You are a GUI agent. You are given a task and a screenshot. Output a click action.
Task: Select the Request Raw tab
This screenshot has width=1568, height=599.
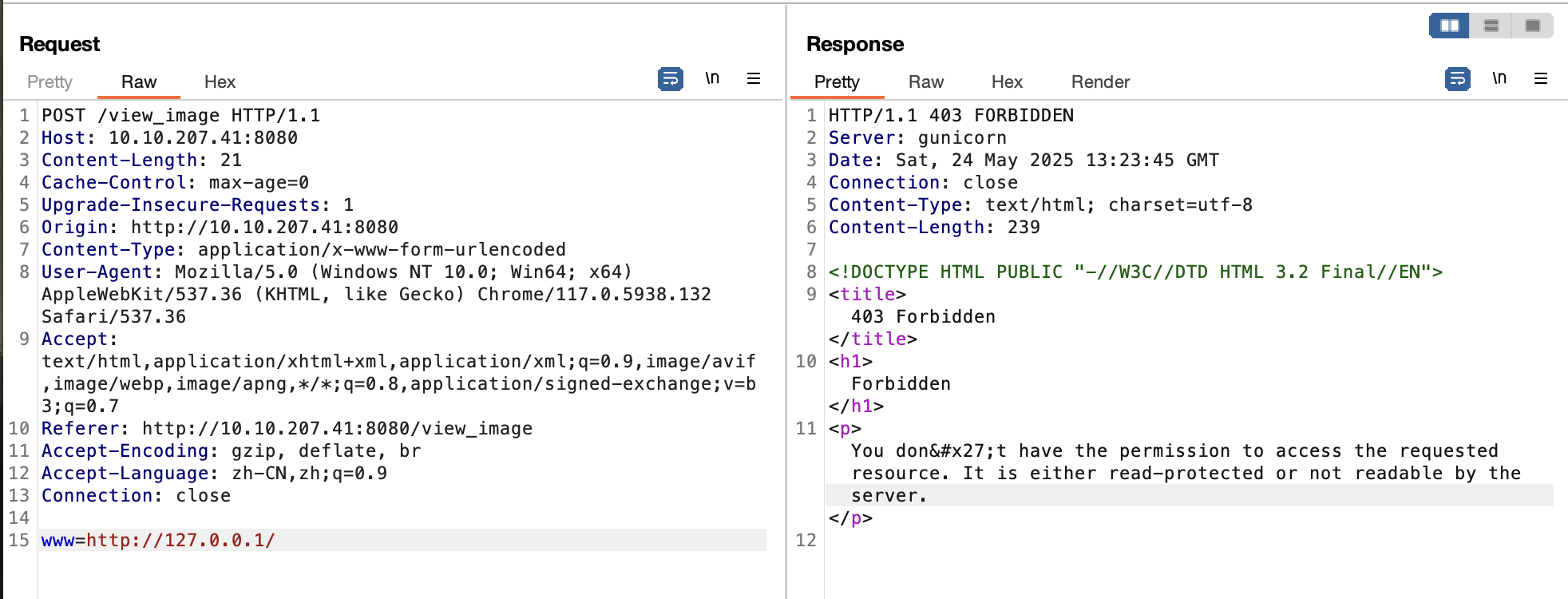click(x=139, y=82)
